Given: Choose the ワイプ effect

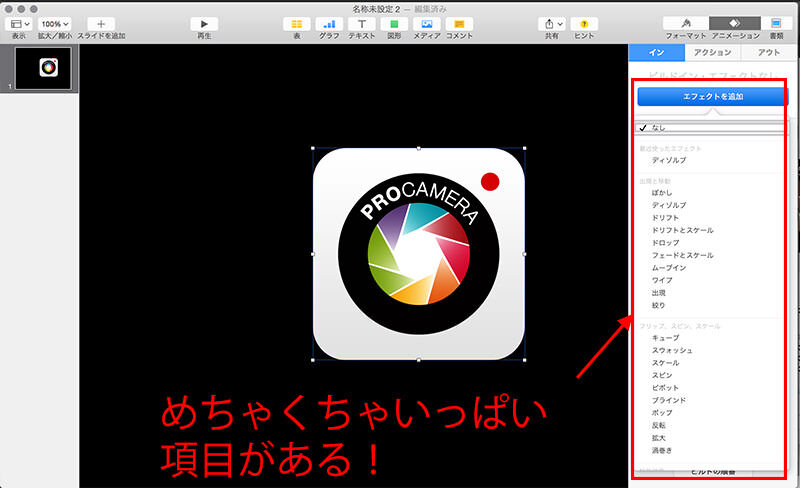Looking at the screenshot, I should [x=662, y=280].
